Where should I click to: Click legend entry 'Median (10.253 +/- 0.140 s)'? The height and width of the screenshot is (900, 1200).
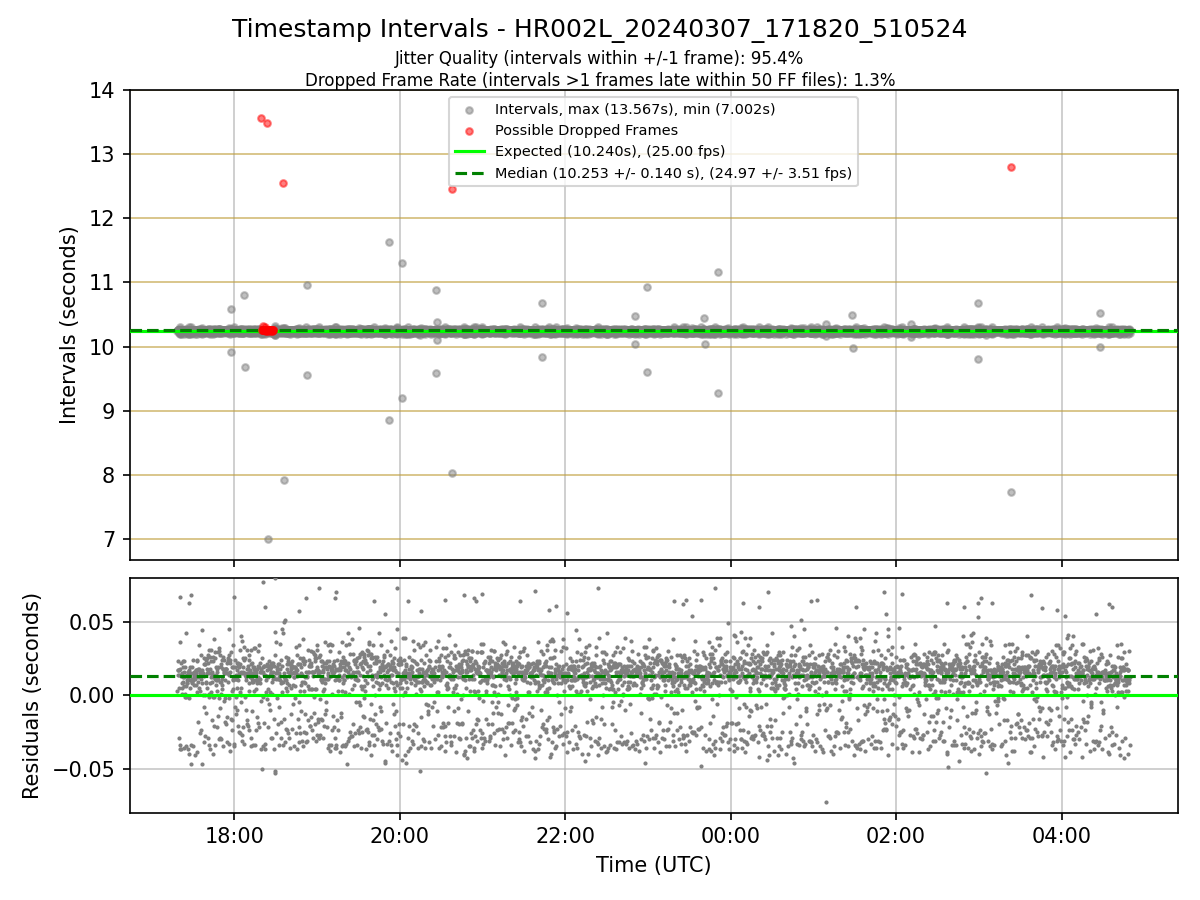[673, 173]
